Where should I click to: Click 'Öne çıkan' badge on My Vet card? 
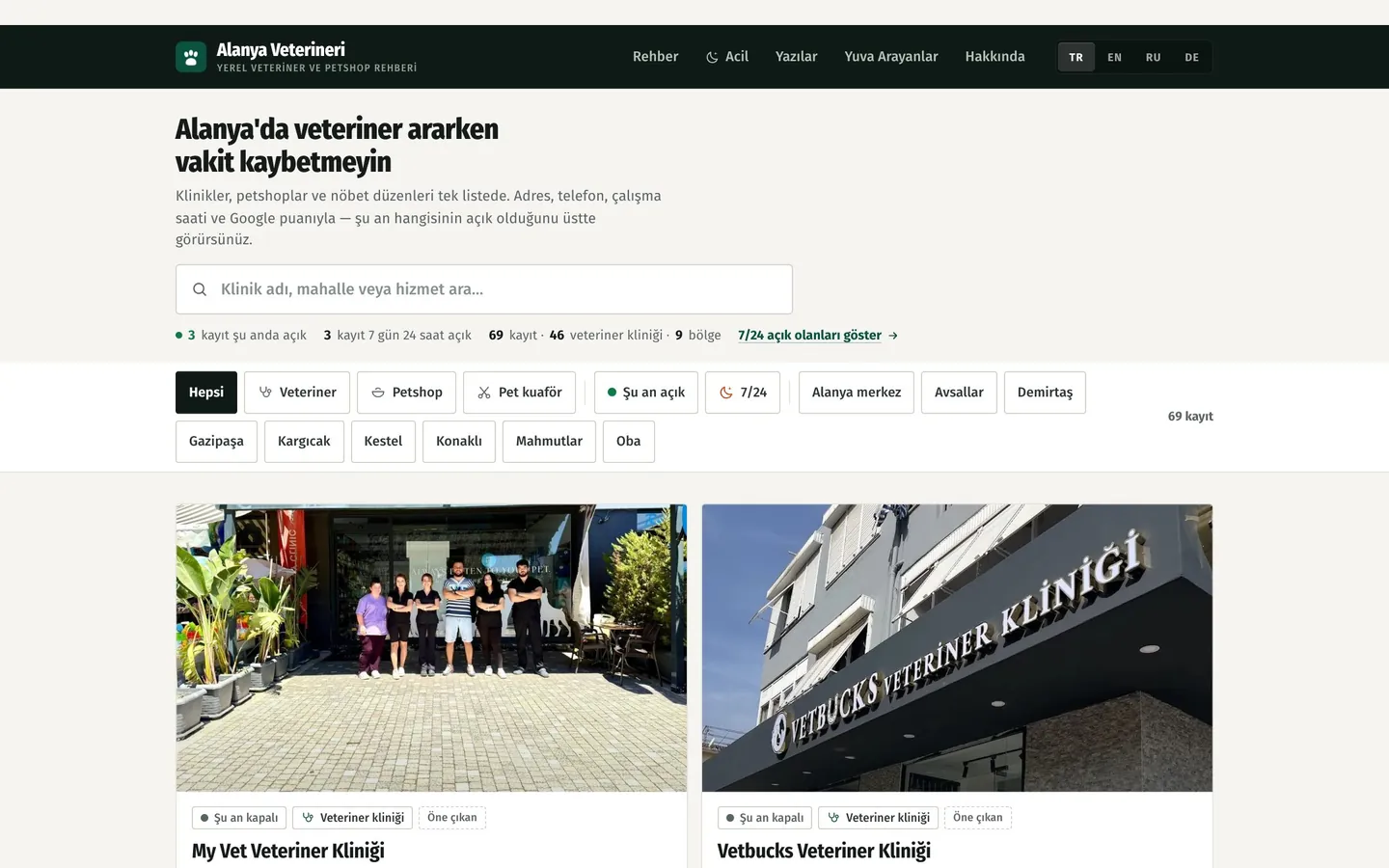click(x=452, y=818)
